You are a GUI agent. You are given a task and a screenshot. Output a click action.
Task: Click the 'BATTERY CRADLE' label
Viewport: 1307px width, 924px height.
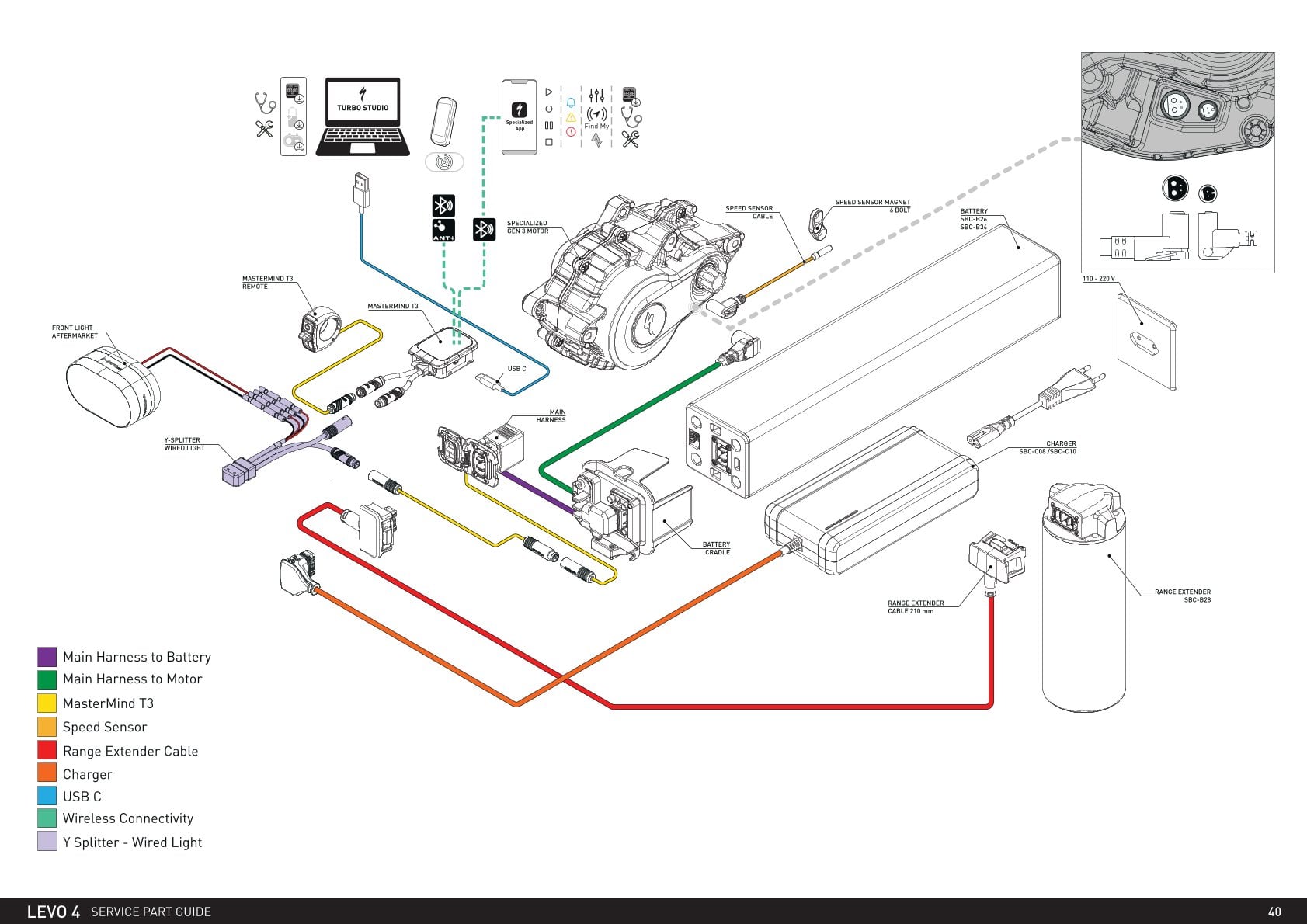(716, 548)
